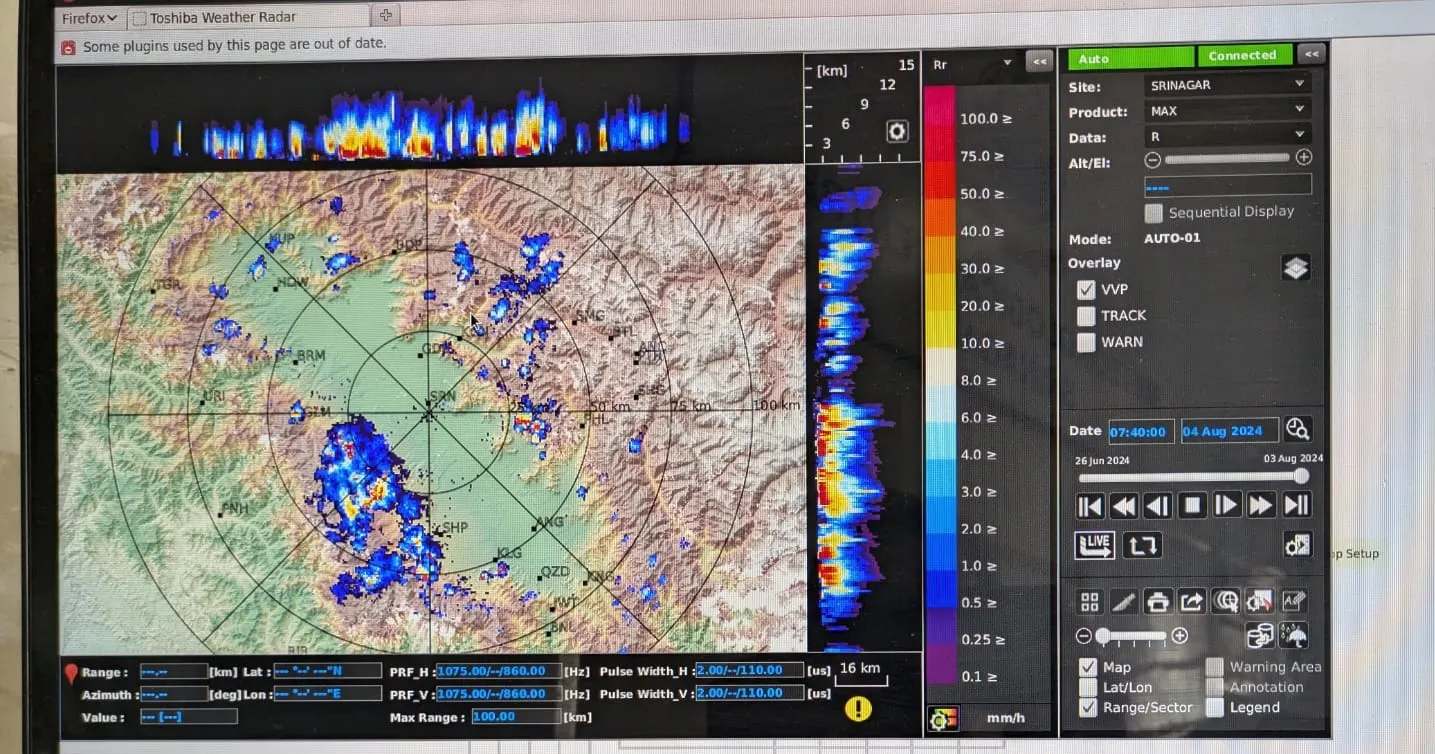Open the Firefox menu dropdown

coord(89,17)
